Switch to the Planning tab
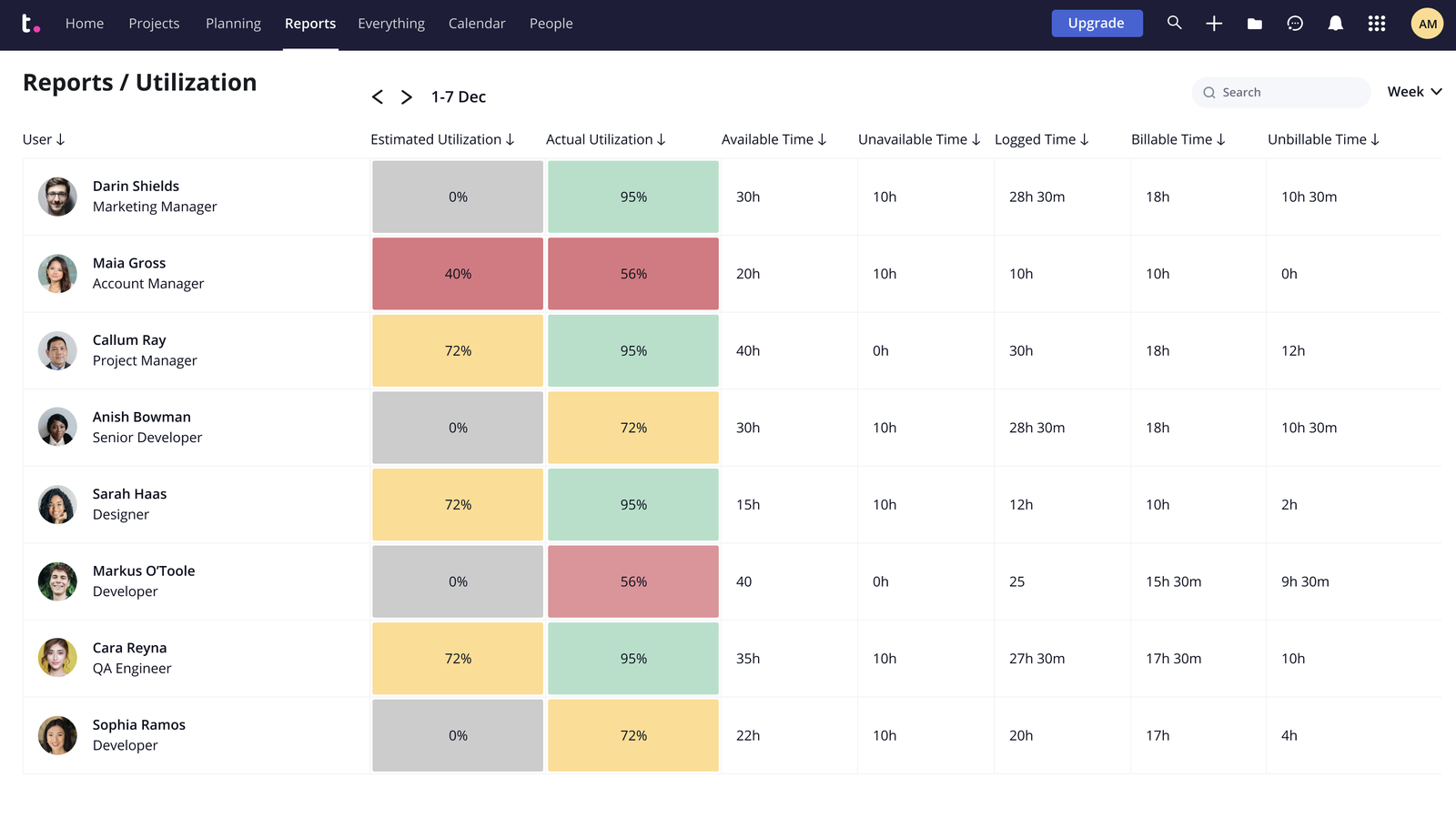1456x828 pixels. point(233,24)
